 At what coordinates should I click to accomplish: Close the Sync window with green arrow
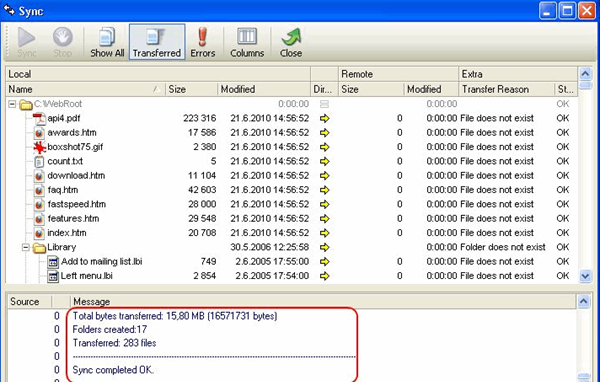(x=291, y=42)
